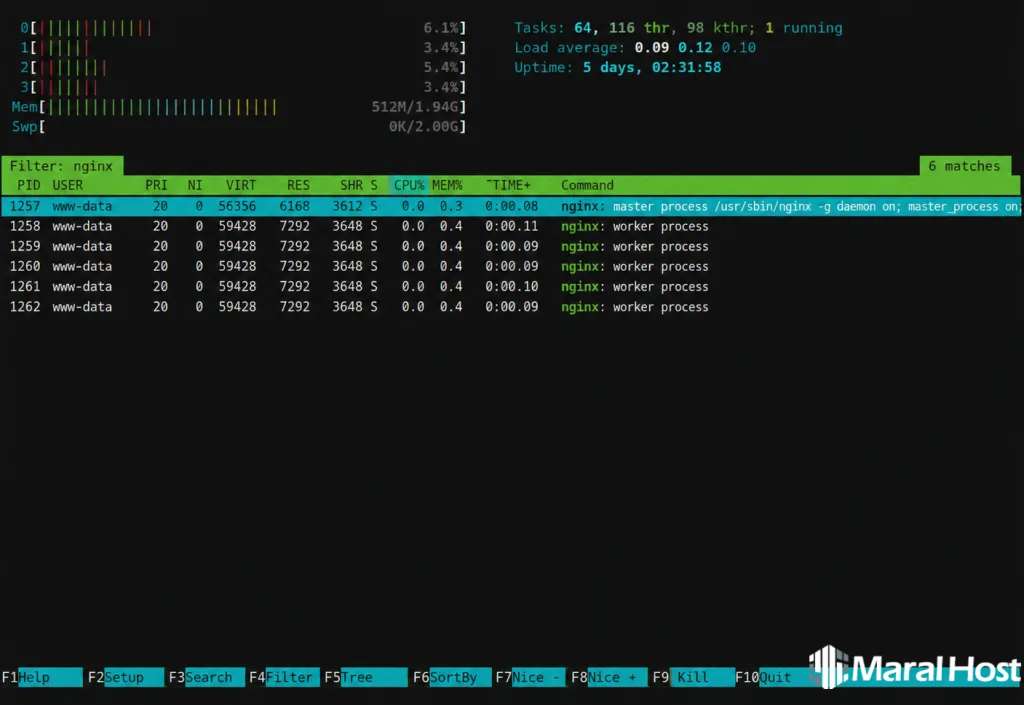Select worker process row PID 1259
This screenshot has height=705, width=1024.
(x=511, y=247)
